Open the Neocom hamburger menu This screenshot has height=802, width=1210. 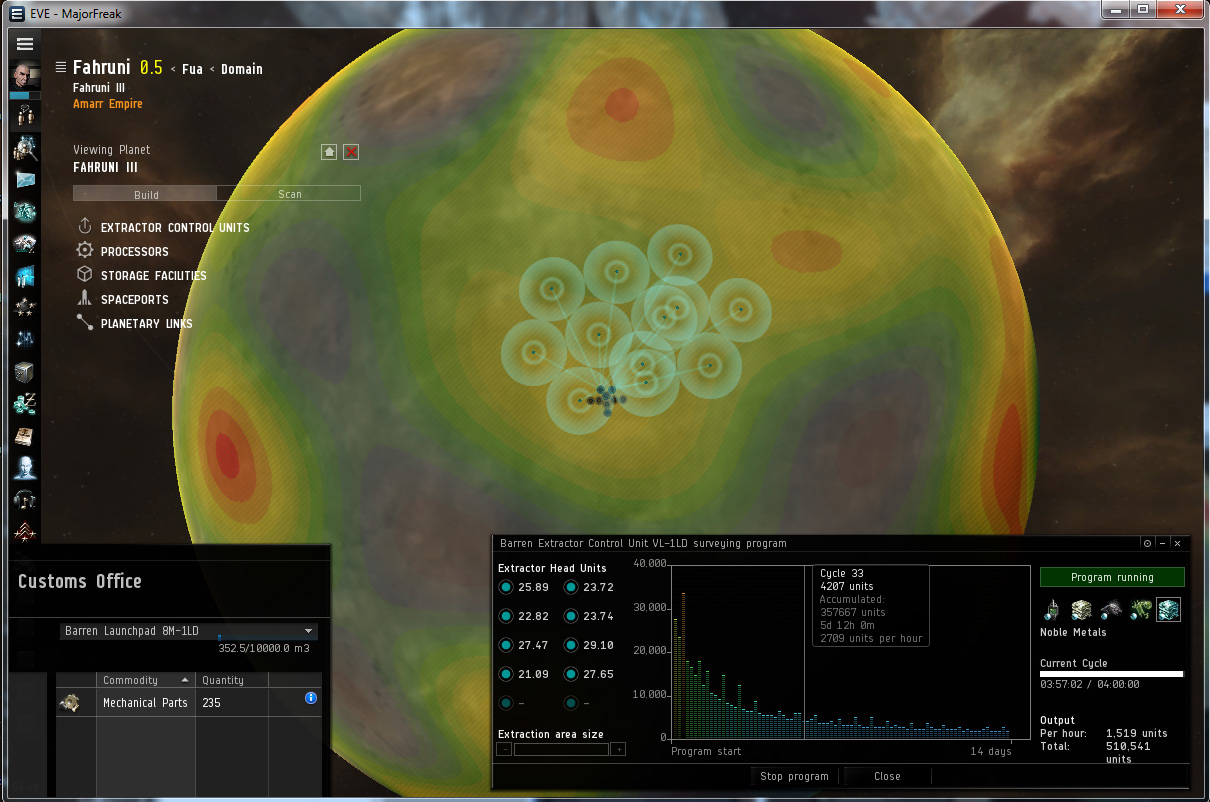(x=25, y=44)
